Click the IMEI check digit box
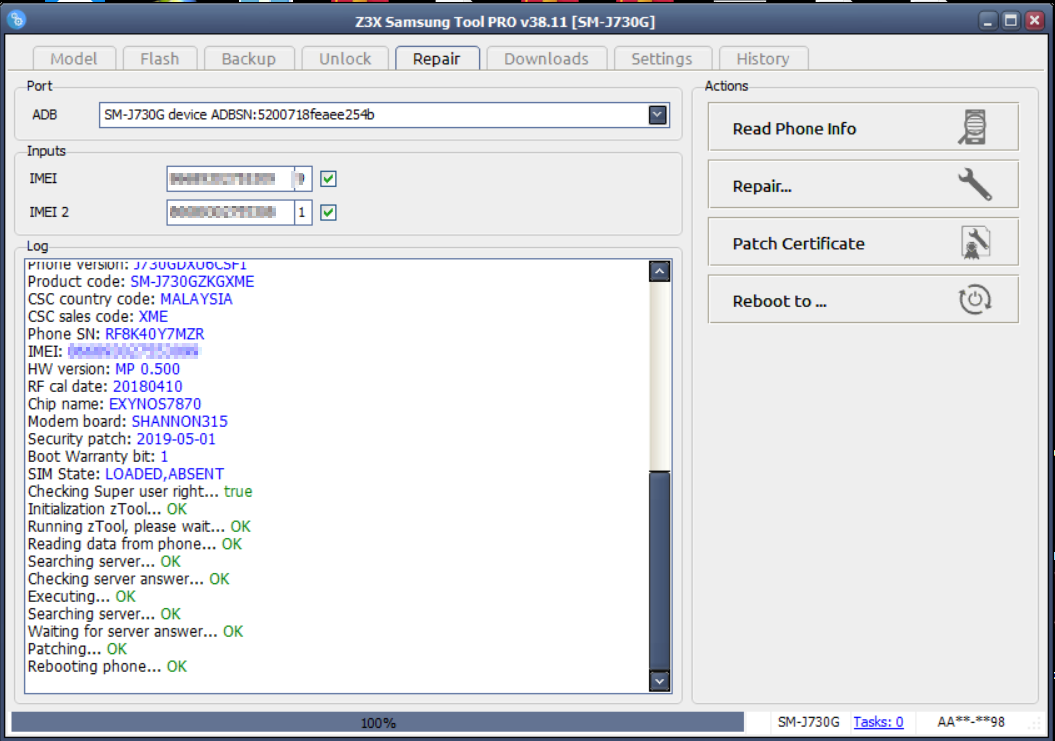1055x741 pixels. [302, 179]
